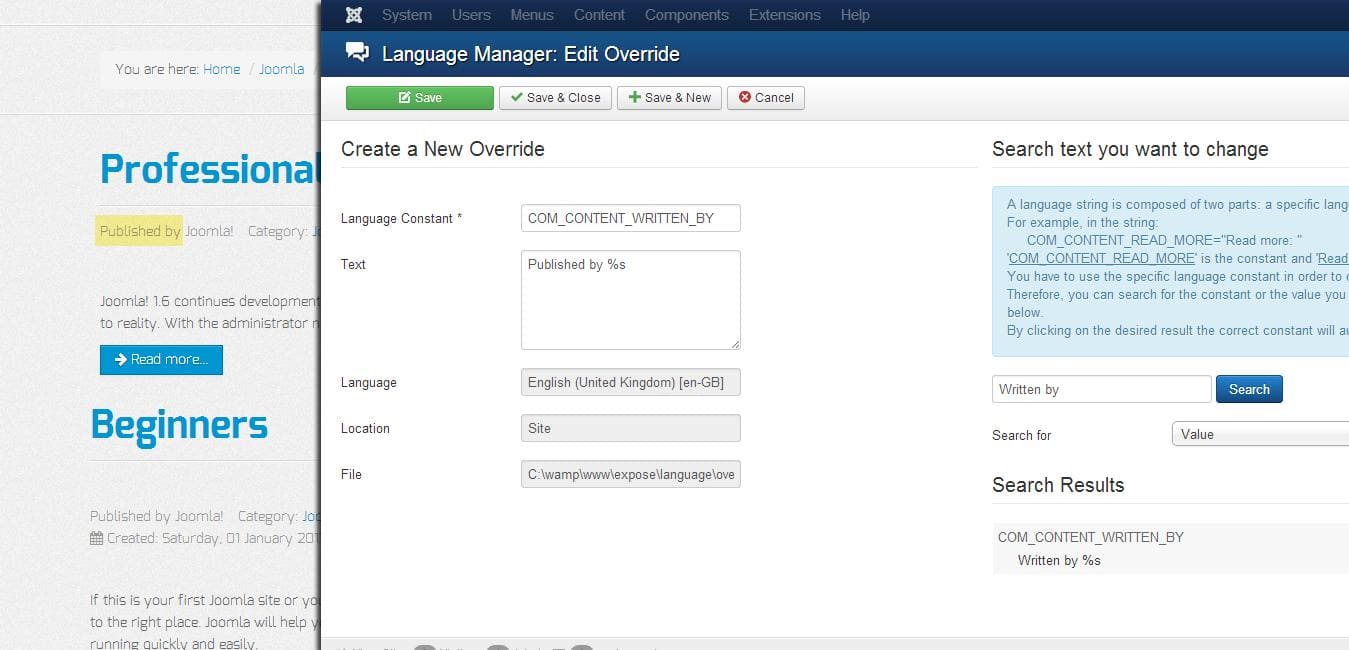Click the Create a New Override heading
This screenshot has width=1349, height=650.
pos(443,149)
